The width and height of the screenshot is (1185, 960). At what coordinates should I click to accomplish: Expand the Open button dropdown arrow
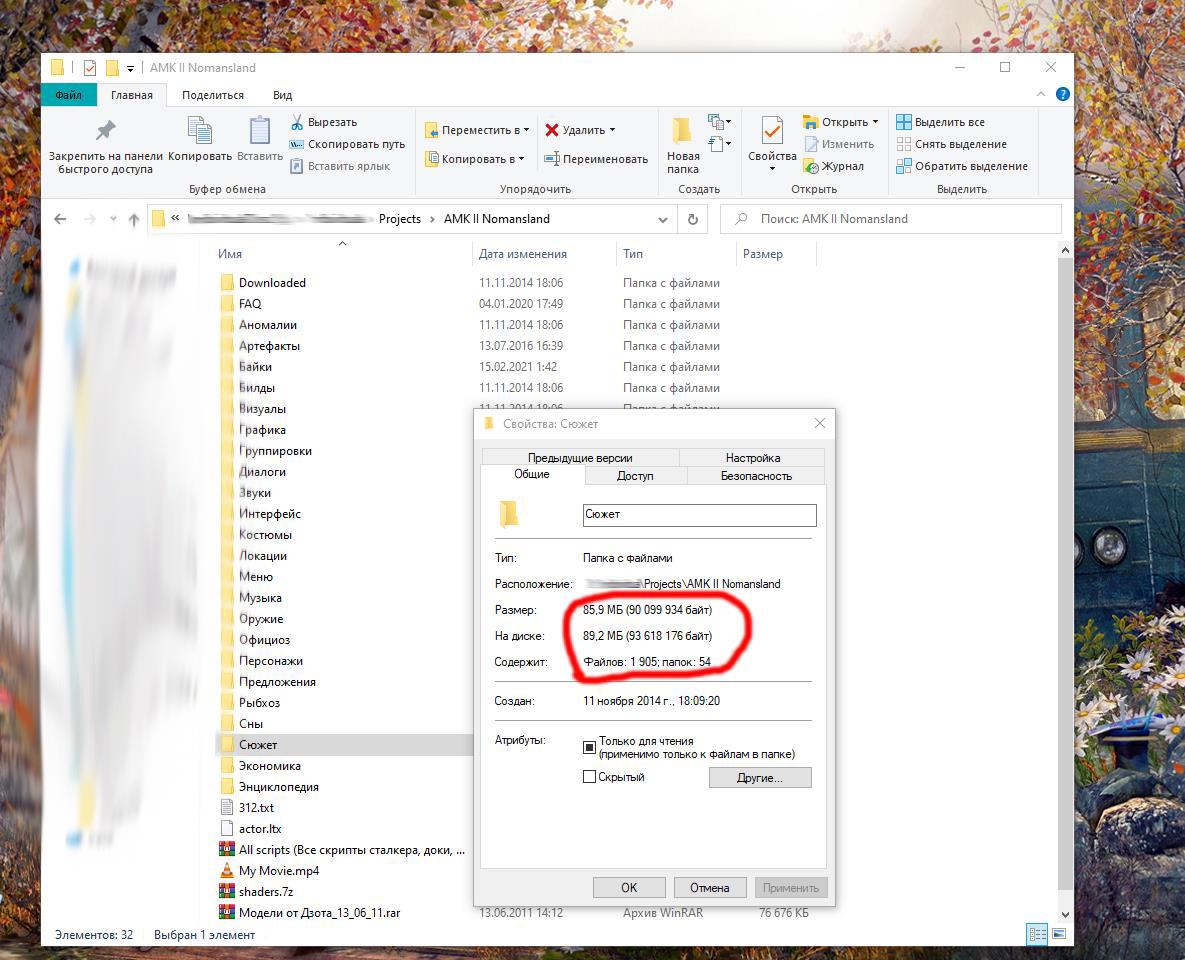tap(875, 122)
